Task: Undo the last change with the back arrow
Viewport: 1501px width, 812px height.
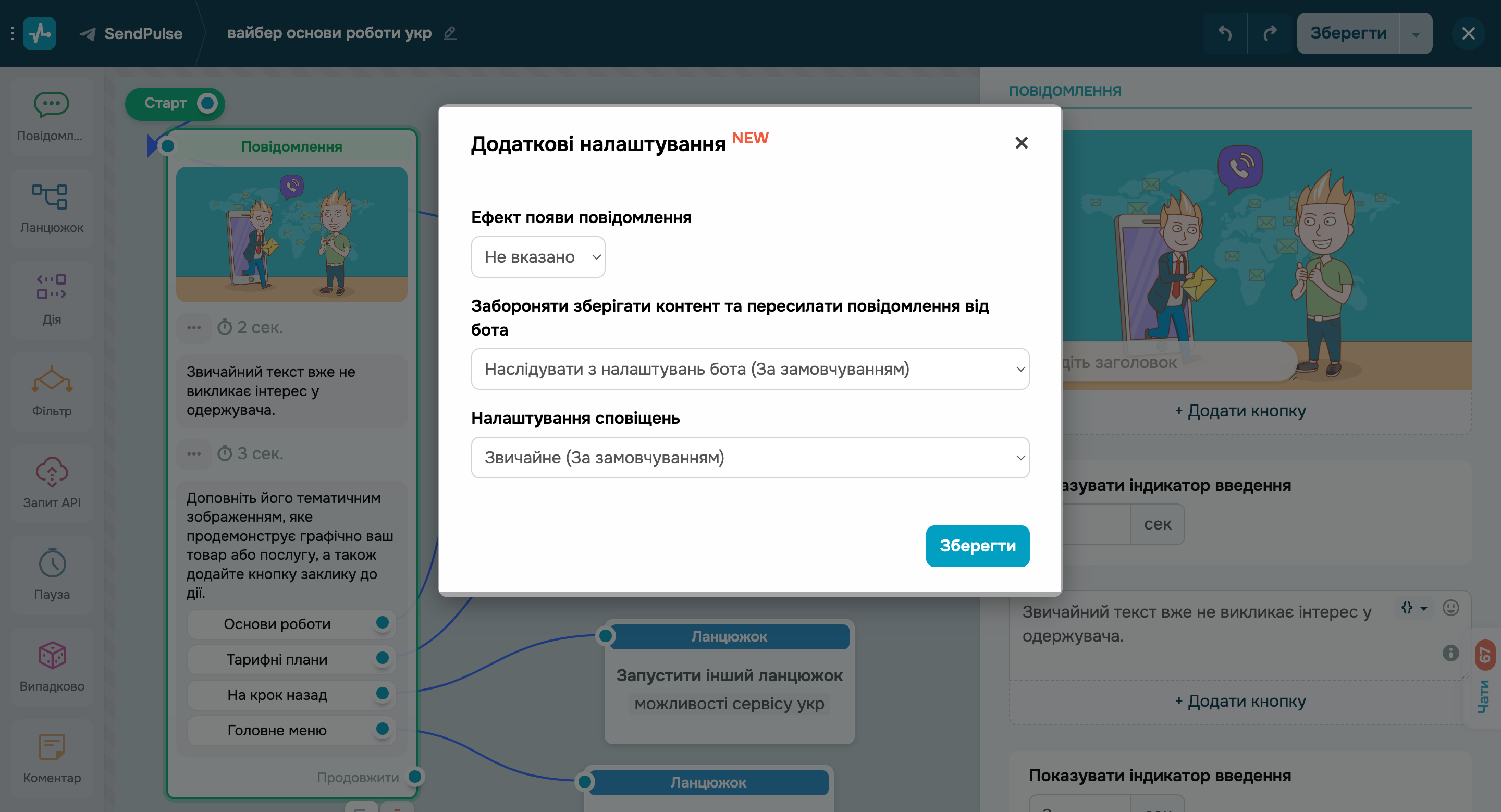Action: click(x=1224, y=33)
